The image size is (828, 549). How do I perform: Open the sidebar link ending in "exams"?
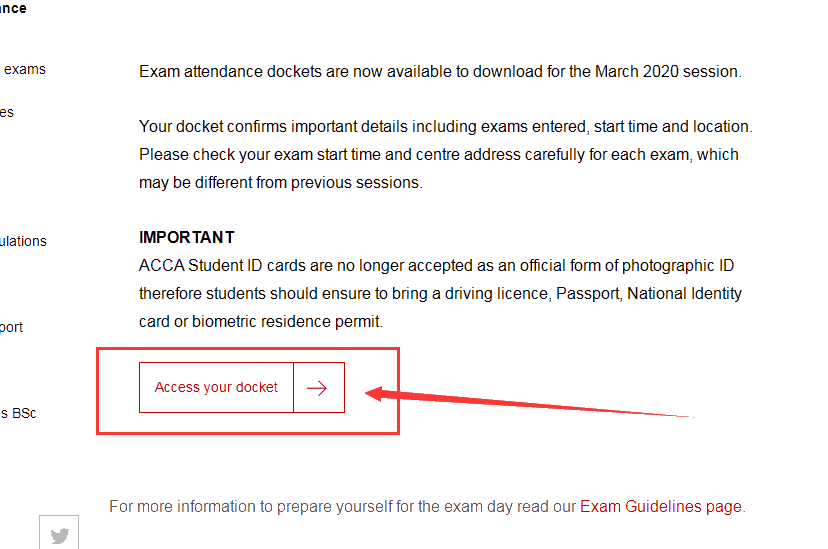[x=24, y=69]
